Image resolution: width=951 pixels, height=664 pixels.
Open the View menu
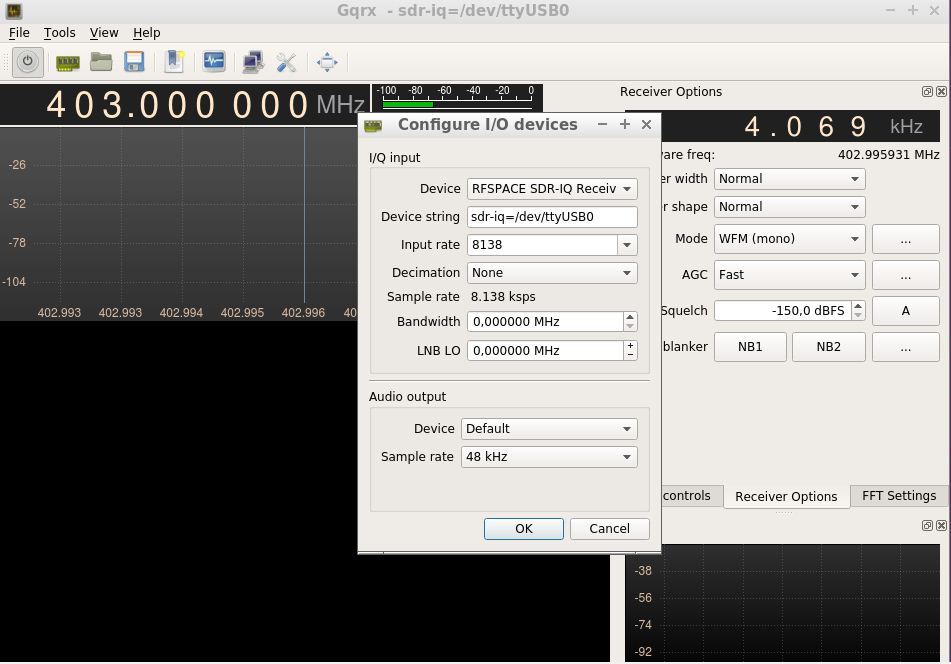click(104, 33)
